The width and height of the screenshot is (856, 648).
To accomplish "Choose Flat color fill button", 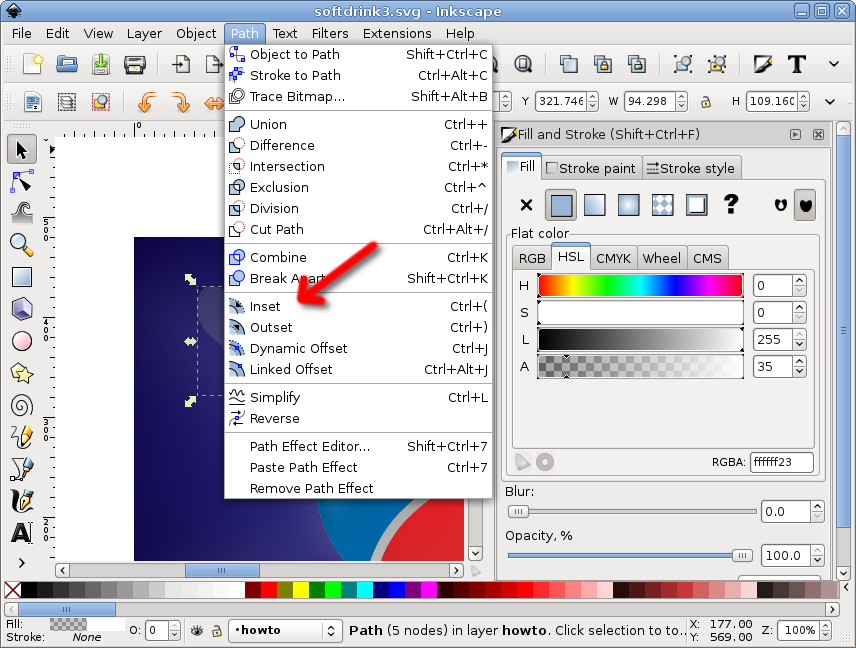I will point(561,205).
